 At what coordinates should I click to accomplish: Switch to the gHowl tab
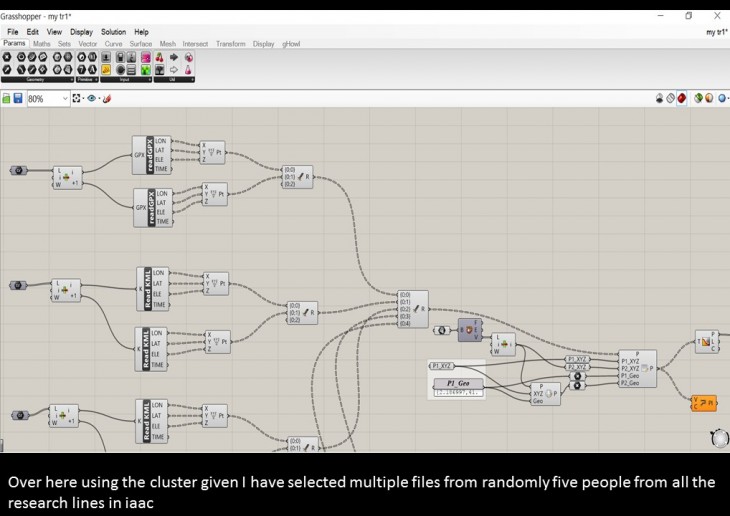pos(291,44)
